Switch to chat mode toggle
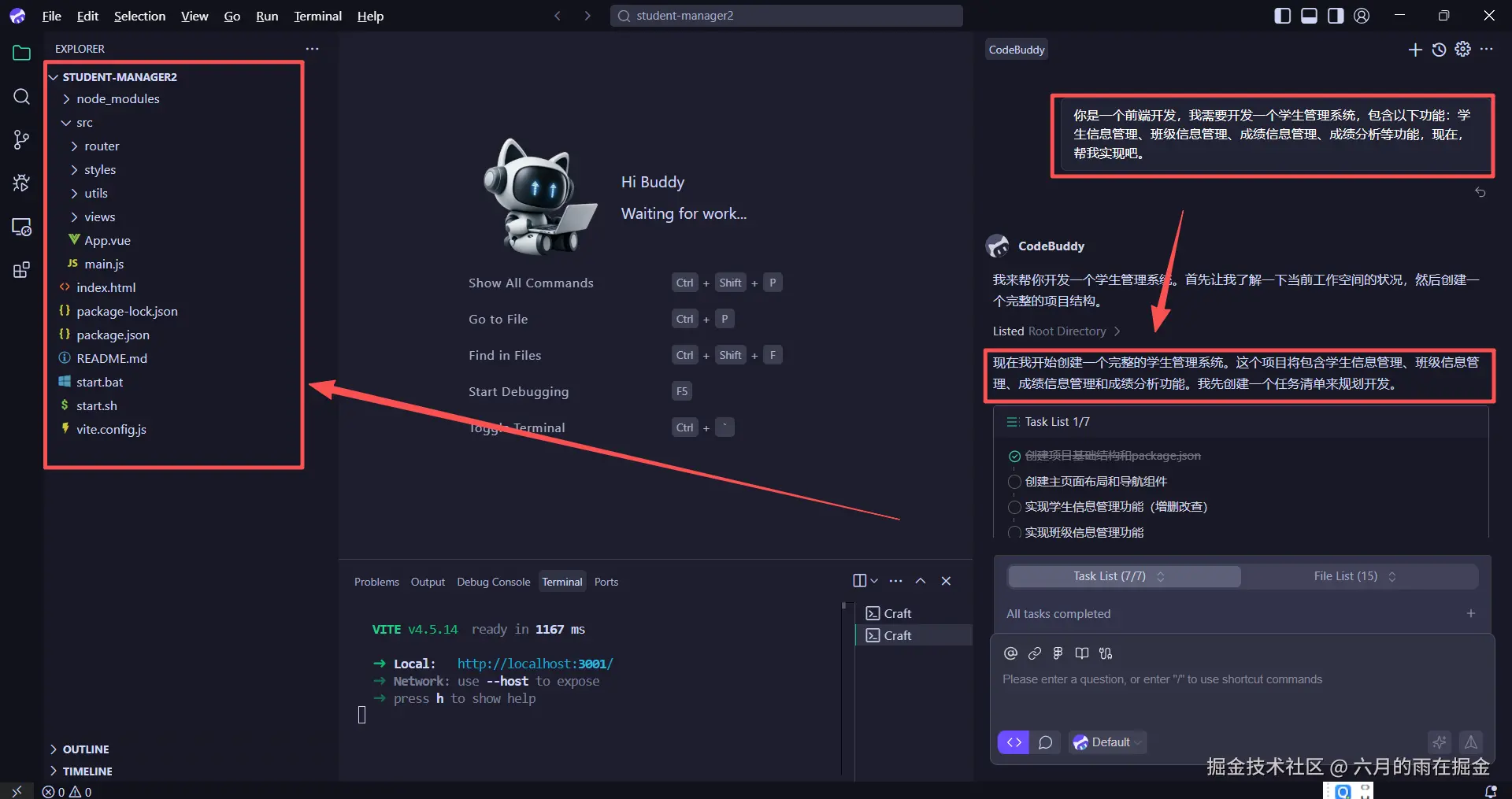 pyautogui.click(x=1045, y=742)
